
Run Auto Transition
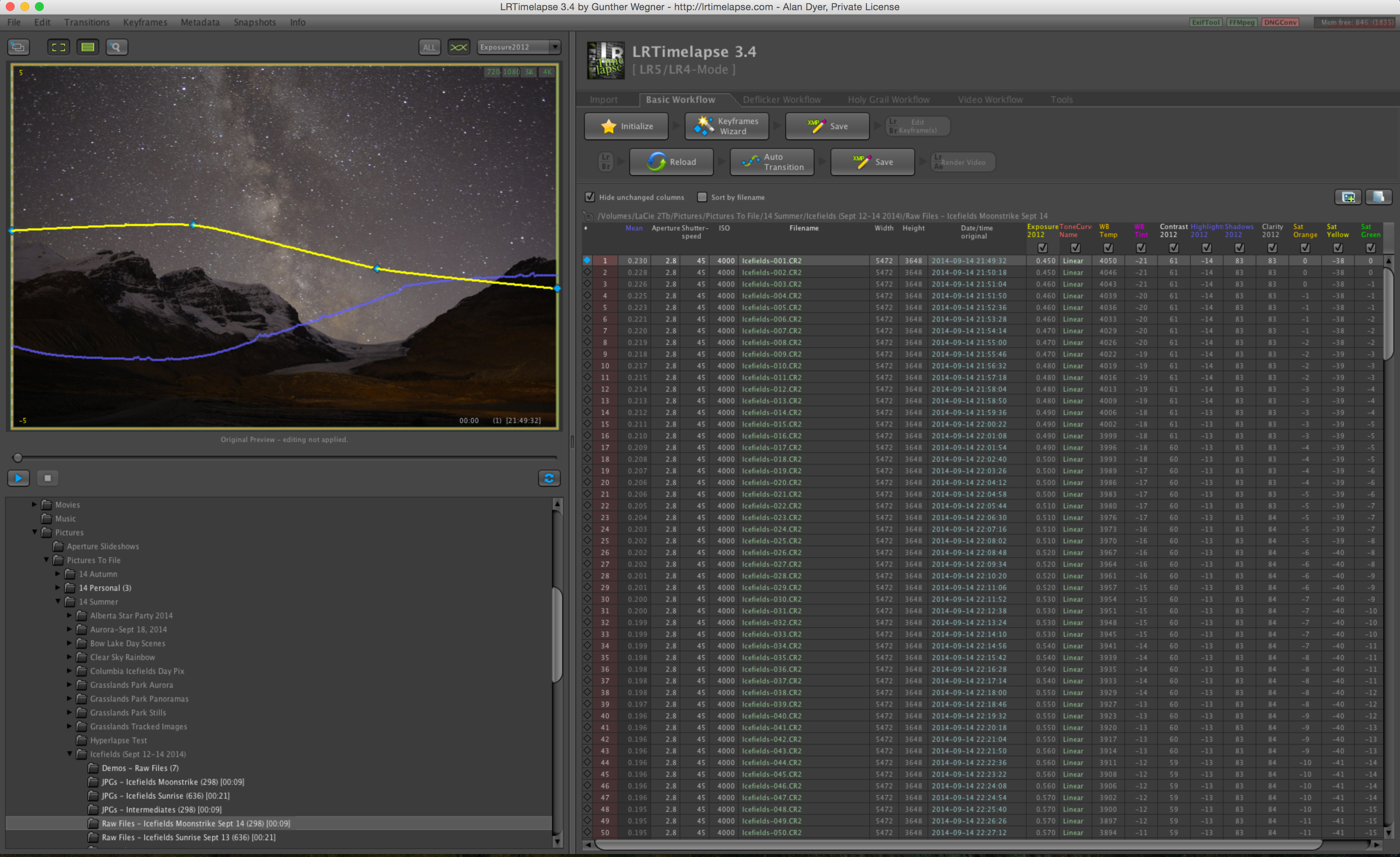771,162
